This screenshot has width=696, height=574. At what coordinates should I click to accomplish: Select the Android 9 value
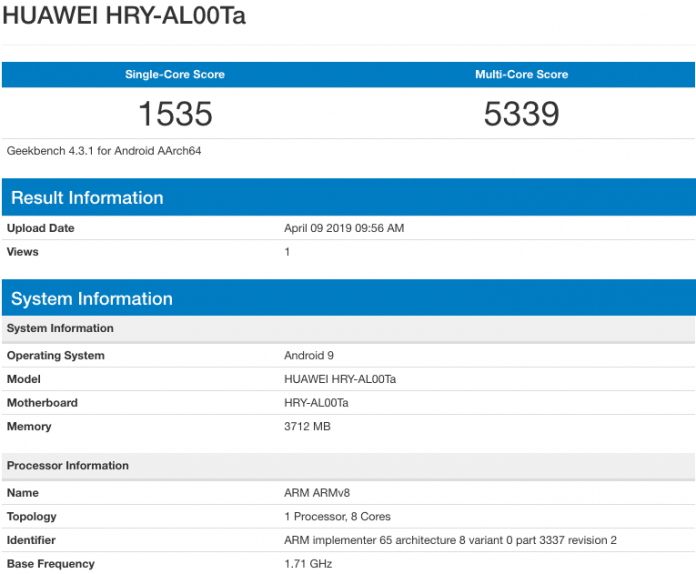[309, 356]
